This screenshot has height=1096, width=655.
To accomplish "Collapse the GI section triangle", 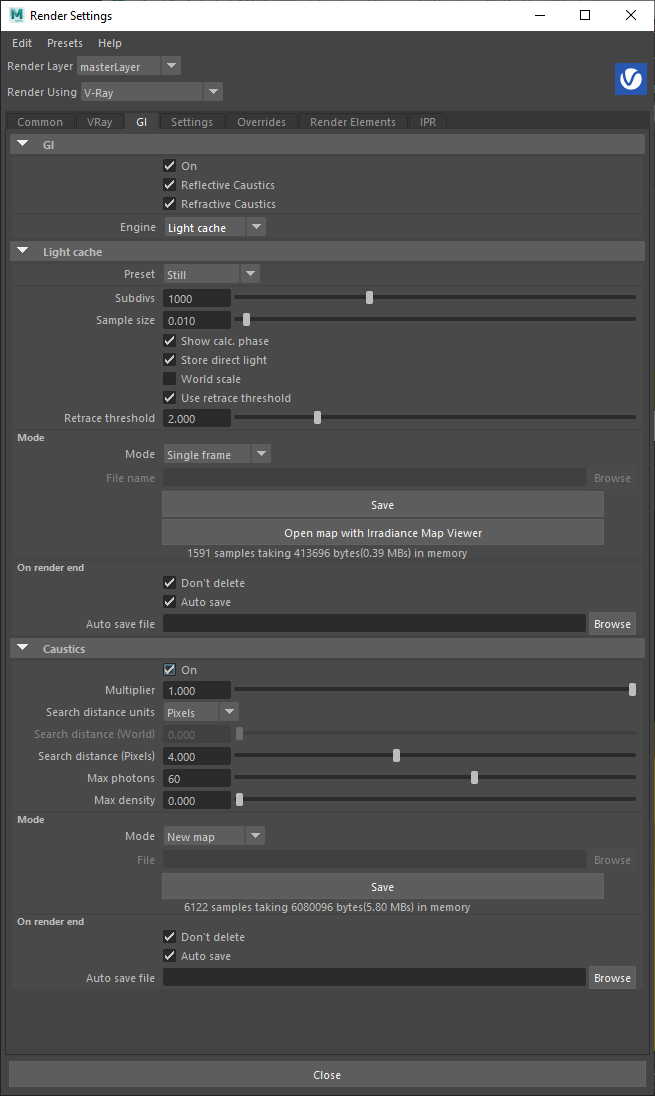I will pyautogui.click(x=23, y=145).
